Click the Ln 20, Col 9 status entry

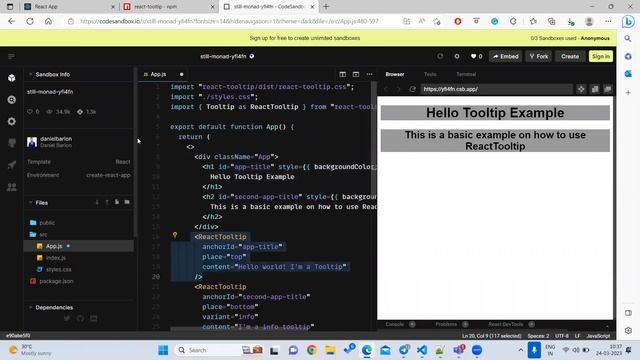tap(491, 336)
